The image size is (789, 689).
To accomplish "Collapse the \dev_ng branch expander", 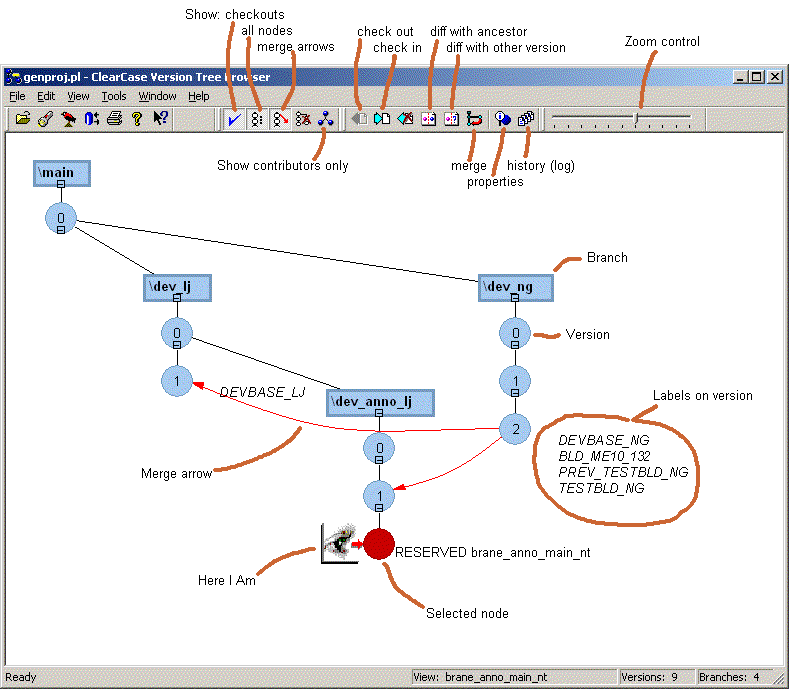I will 515,298.
